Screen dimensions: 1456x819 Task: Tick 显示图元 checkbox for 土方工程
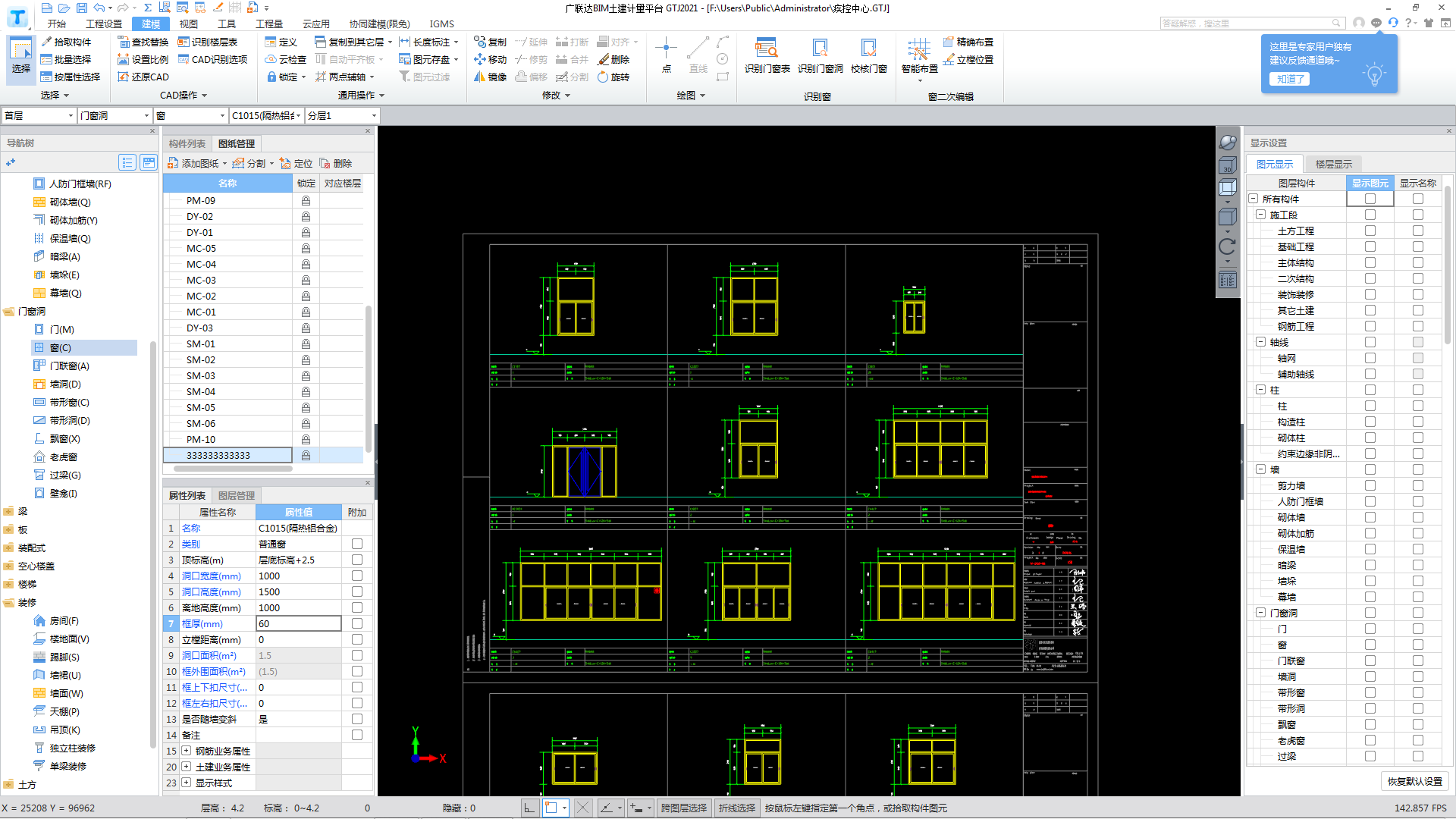coord(1370,231)
